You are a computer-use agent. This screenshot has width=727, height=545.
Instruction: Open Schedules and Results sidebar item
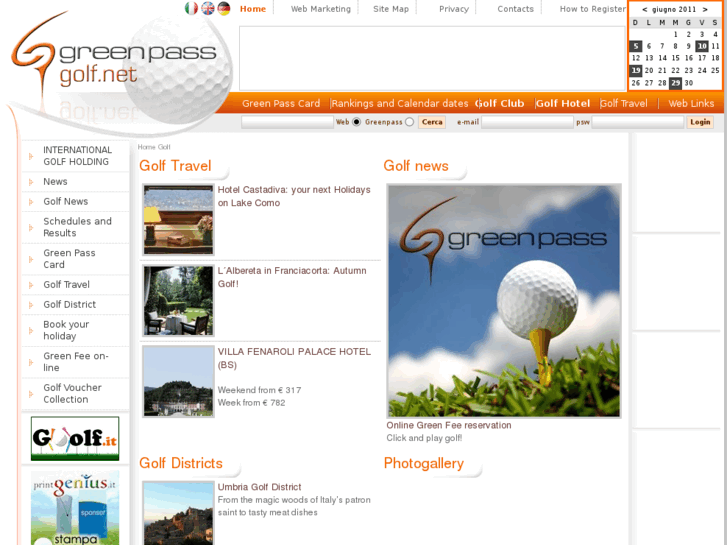pyautogui.click(x=76, y=227)
